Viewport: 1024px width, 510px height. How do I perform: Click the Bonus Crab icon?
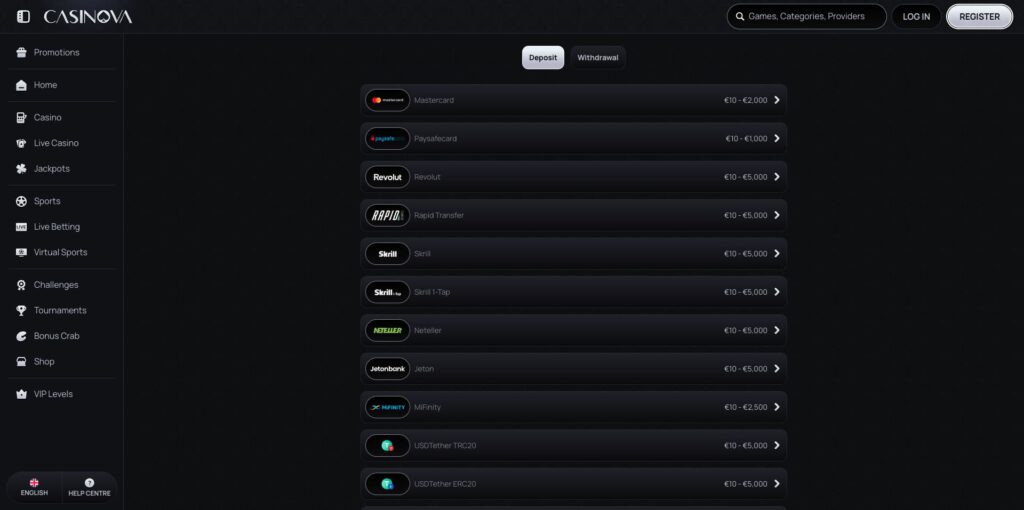pyautogui.click(x=22, y=336)
